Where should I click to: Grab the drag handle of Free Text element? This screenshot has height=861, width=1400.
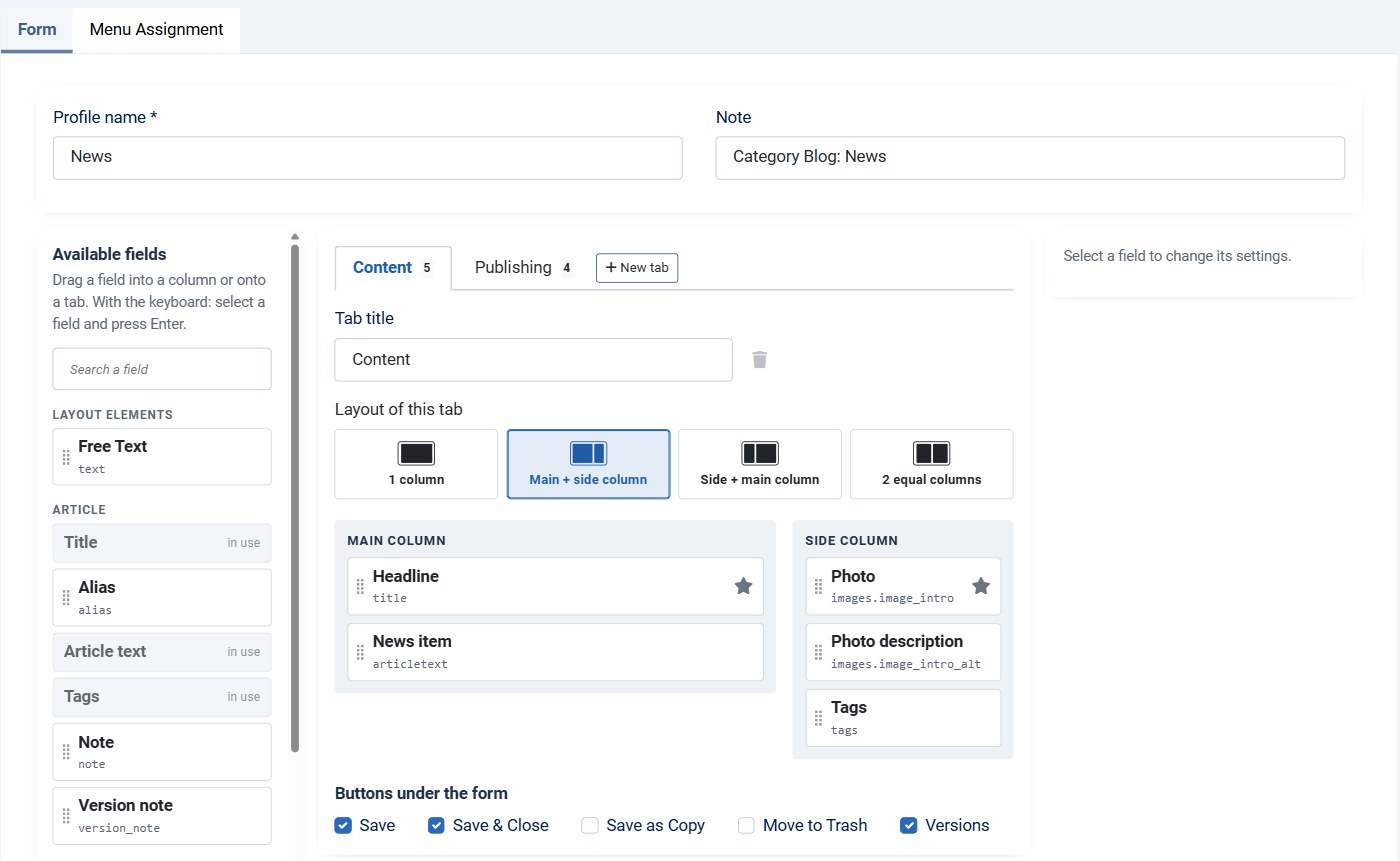click(66, 457)
